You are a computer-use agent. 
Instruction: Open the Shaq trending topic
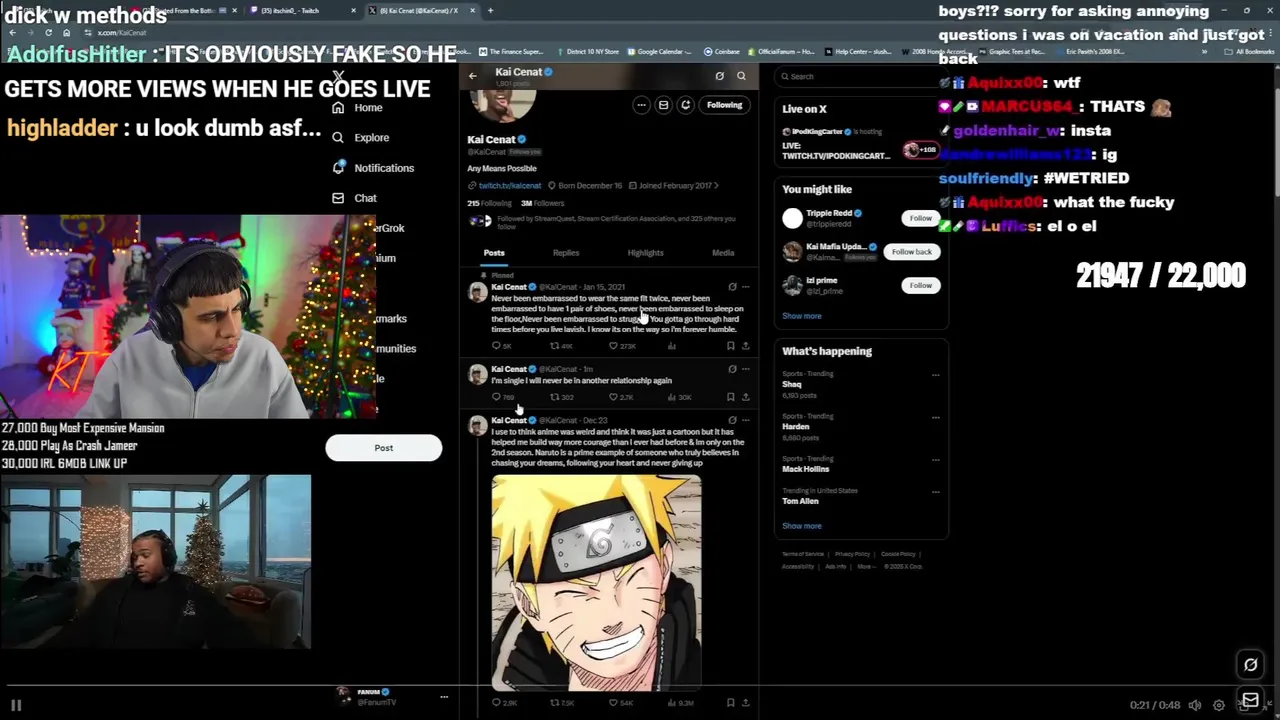(791, 384)
